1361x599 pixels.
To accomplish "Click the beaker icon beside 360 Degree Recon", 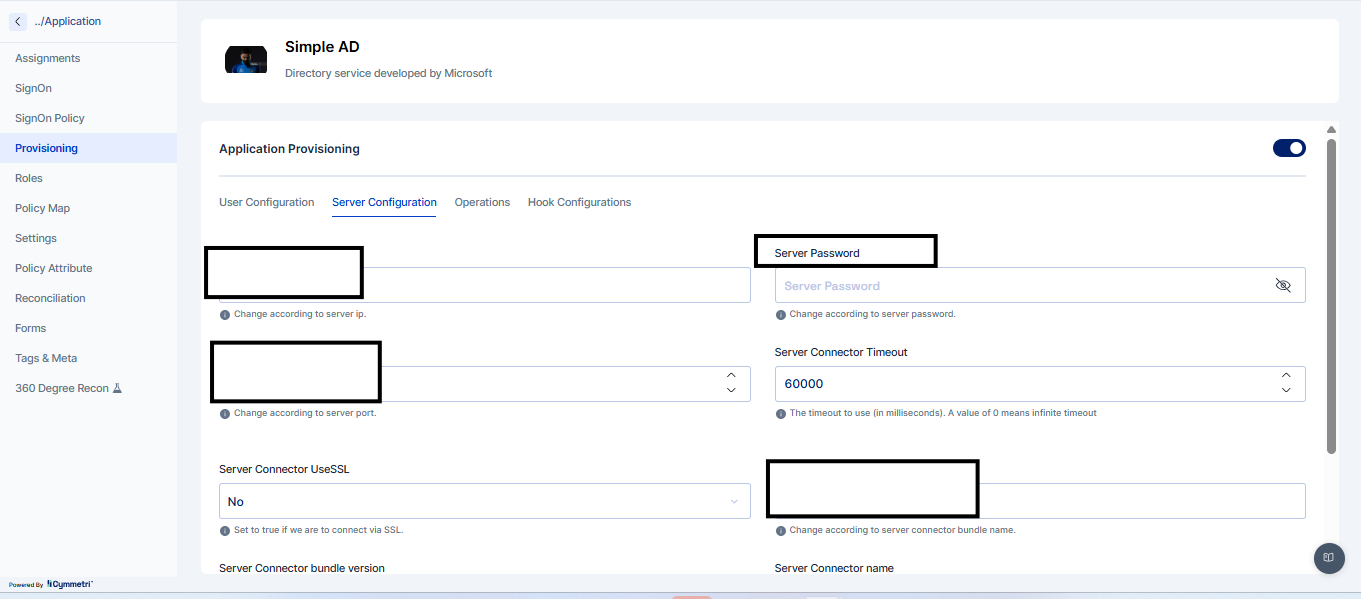I will click(x=117, y=388).
